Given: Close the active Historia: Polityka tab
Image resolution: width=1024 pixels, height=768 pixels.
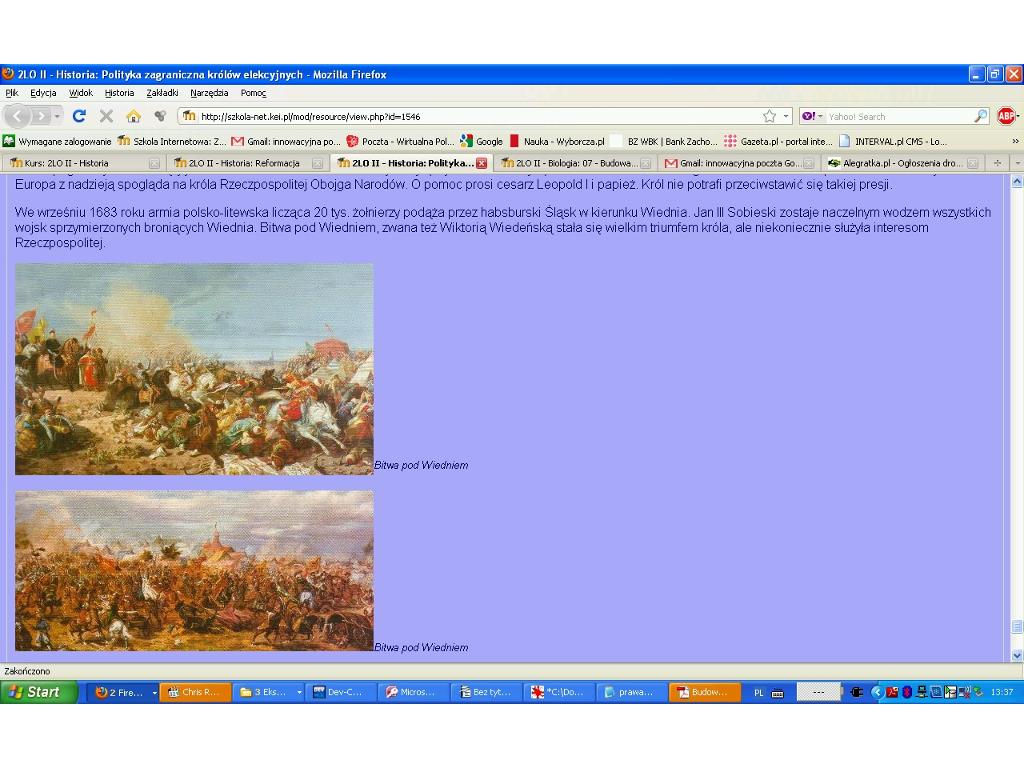Looking at the screenshot, I should [x=481, y=163].
